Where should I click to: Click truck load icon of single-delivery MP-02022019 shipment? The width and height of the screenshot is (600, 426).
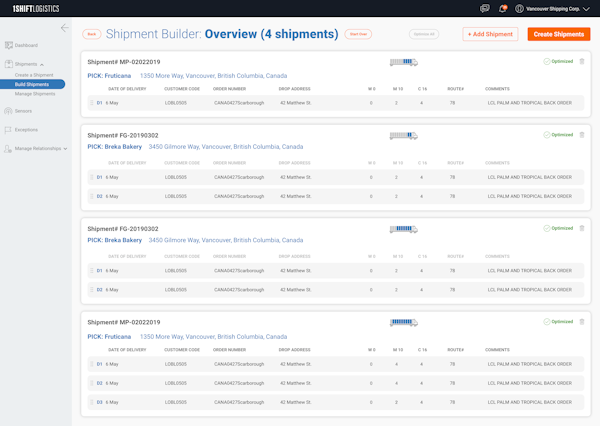pyautogui.click(x=403, y=62)
